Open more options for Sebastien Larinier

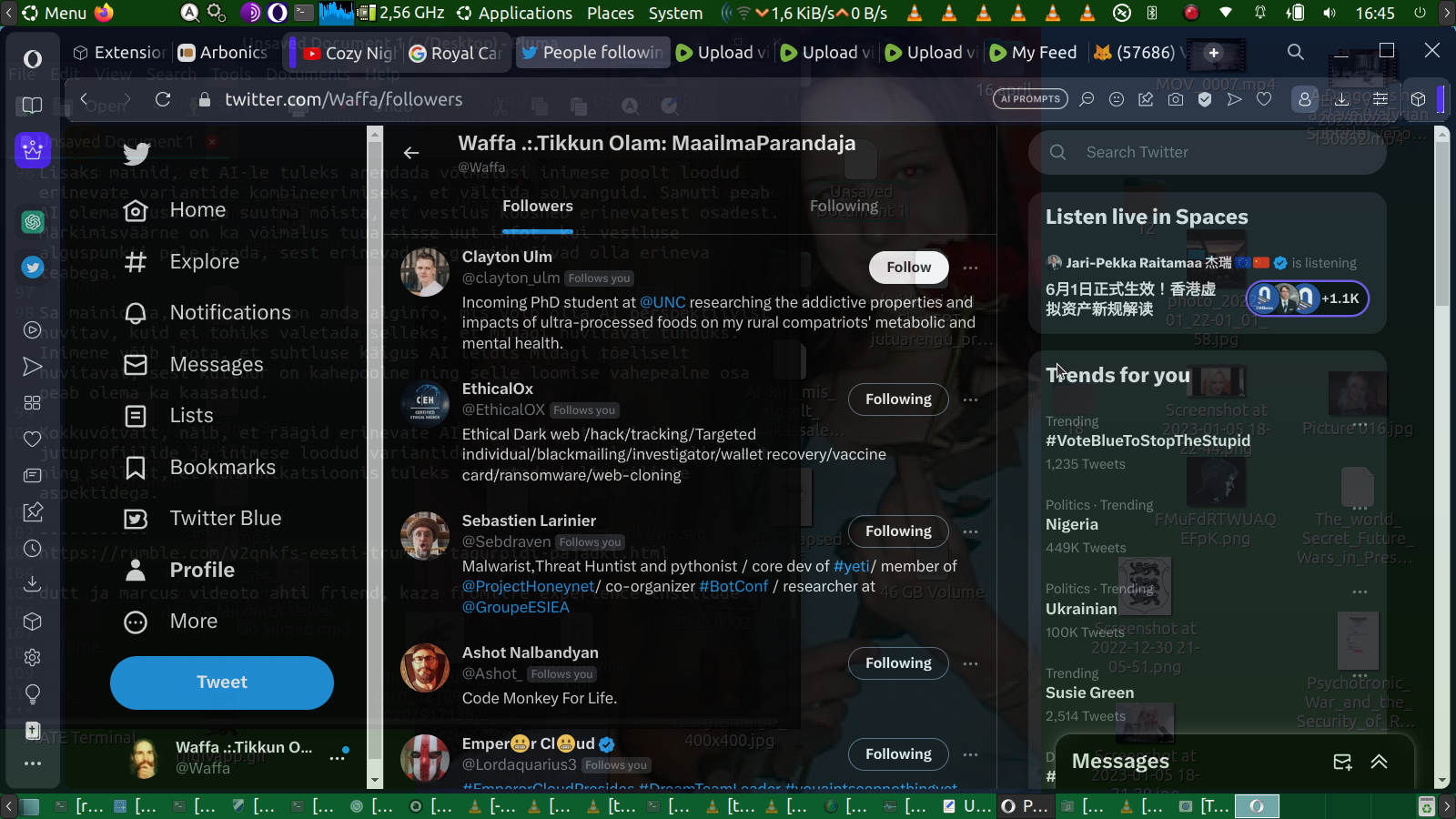pyautogui.click(x=970, y=531)
